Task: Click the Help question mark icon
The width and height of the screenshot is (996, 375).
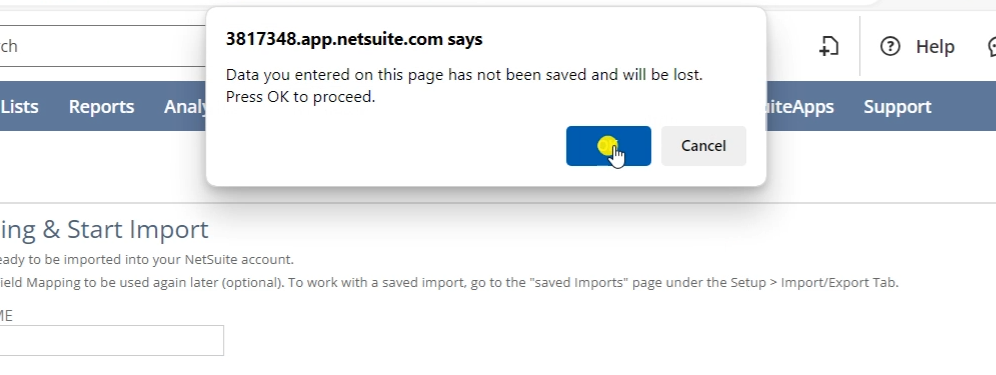Action: pos(890,46)
